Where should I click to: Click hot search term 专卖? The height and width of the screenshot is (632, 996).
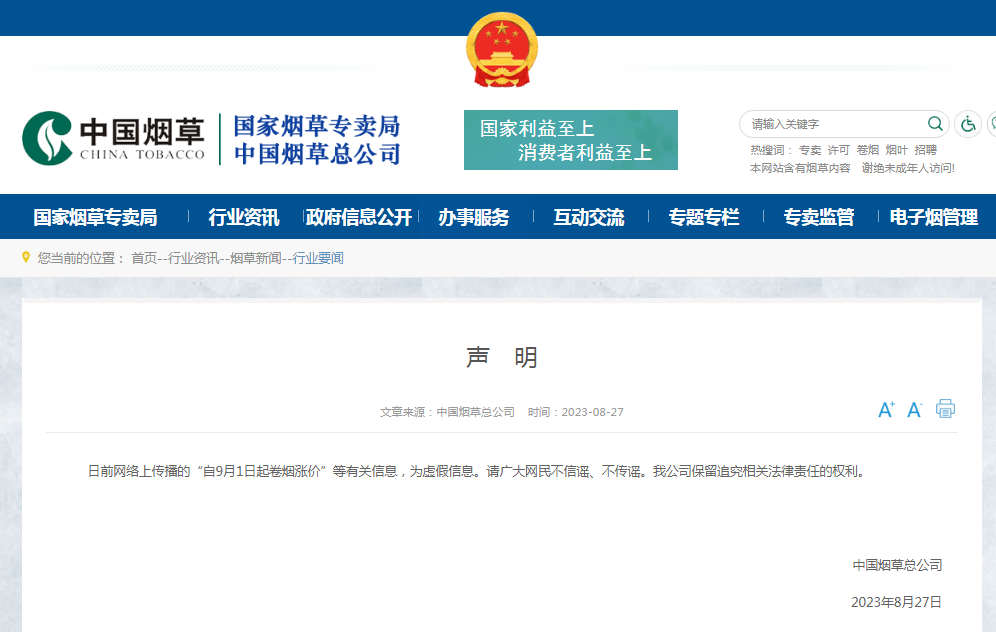coord(810,150)
